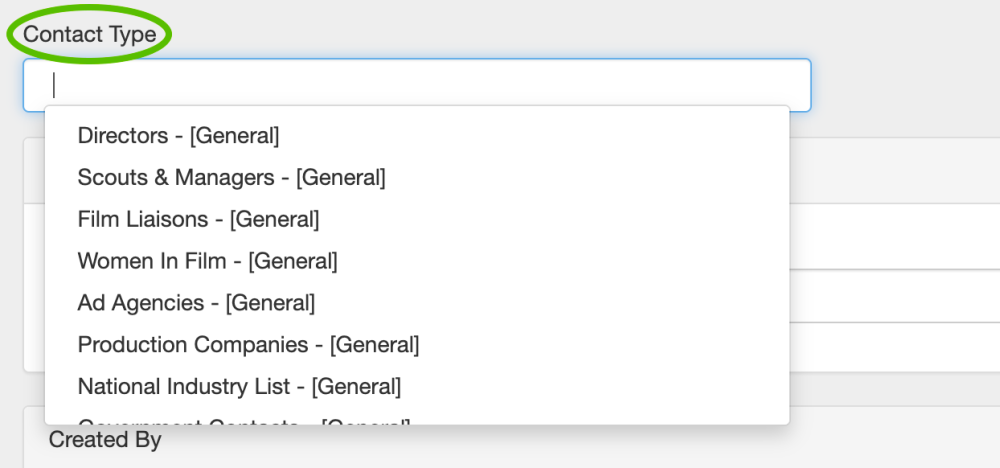1000x468 pixels.
Task: Pick "Production Companies - [General]" entry
Action: pos(248,344)
